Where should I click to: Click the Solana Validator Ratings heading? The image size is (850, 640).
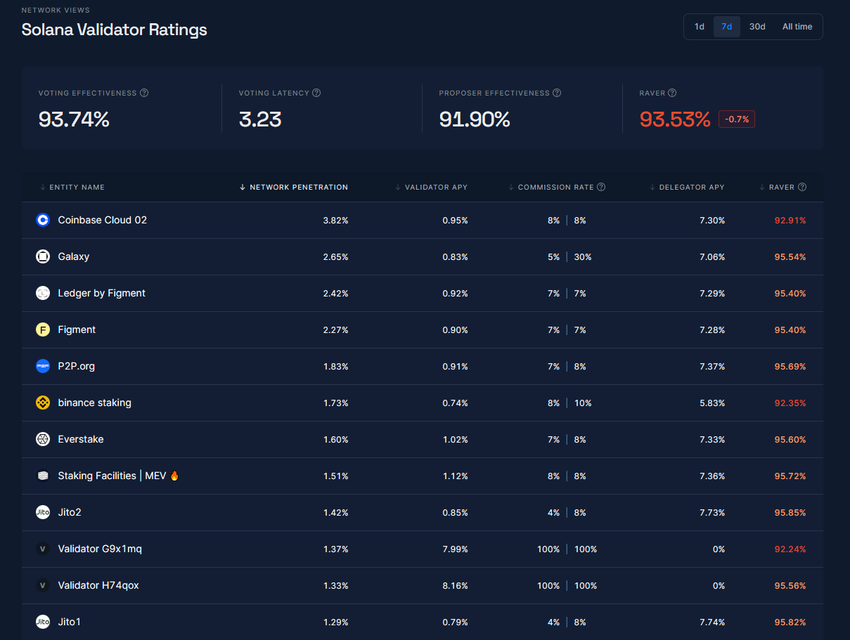(x=114, y=30)
